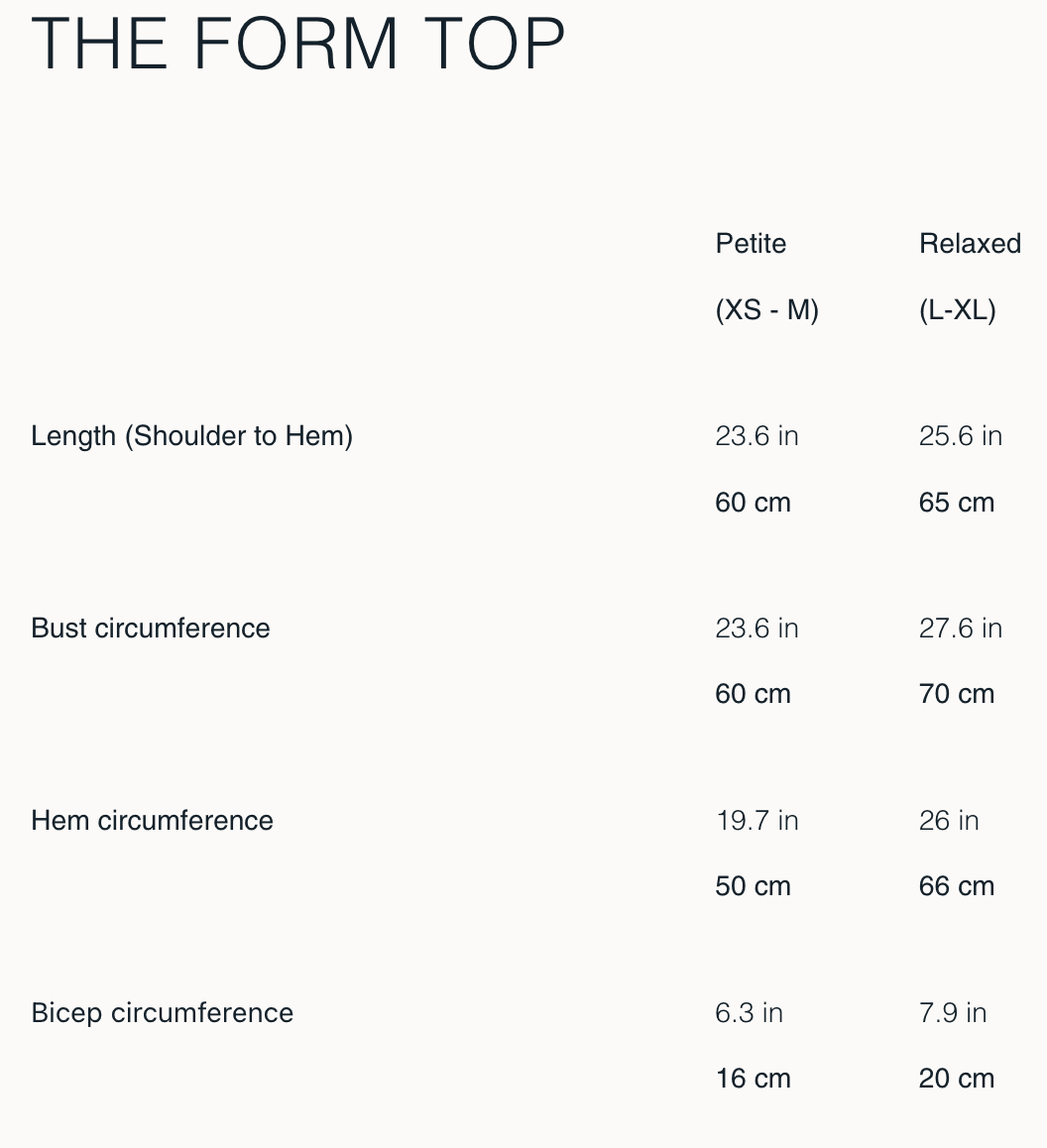Click the (L-XL) size range
Viewport: 1047px width, 1148px height.
tap(957, 310)
